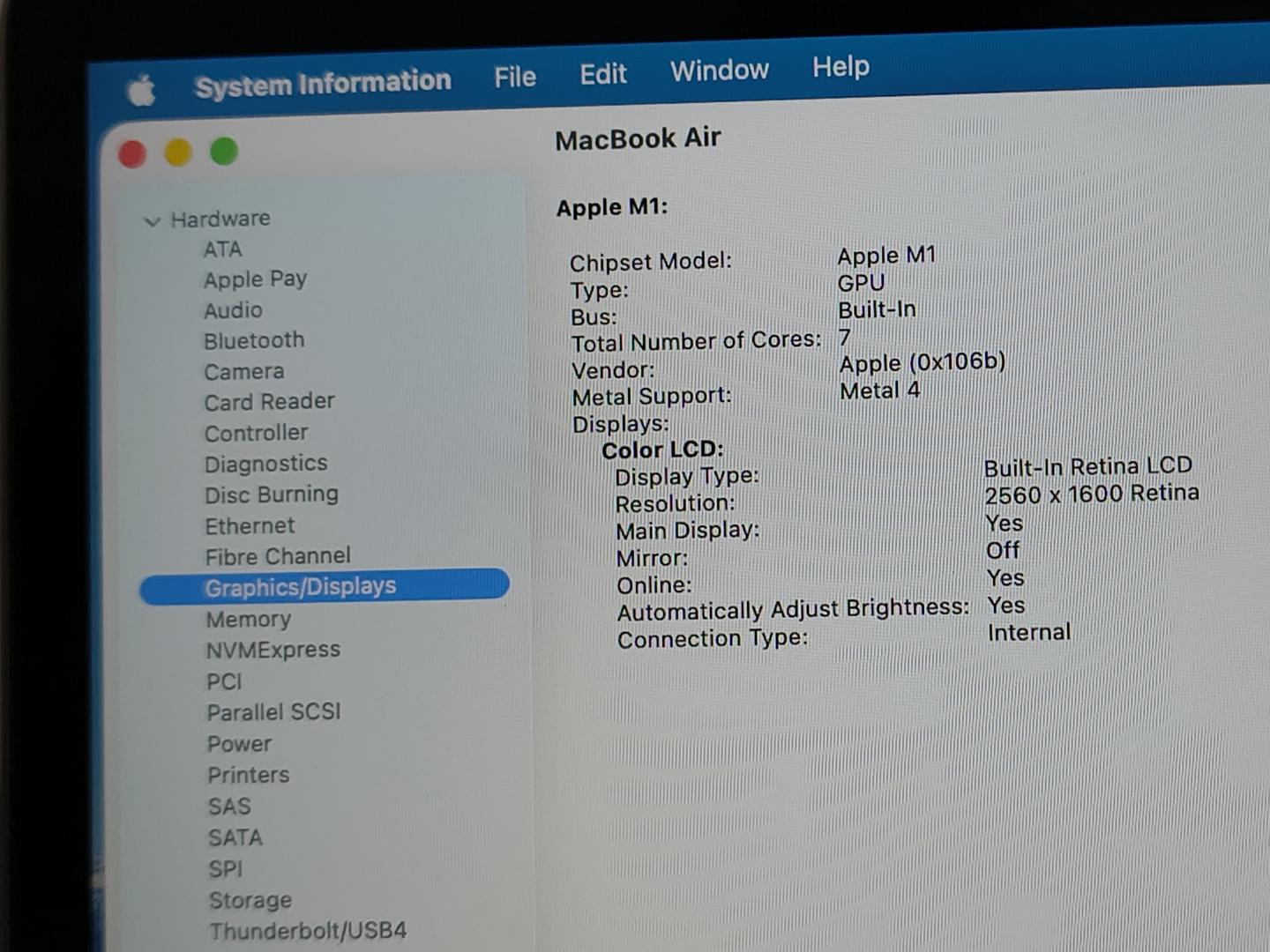Click the green full-screen button

(224, 152)
